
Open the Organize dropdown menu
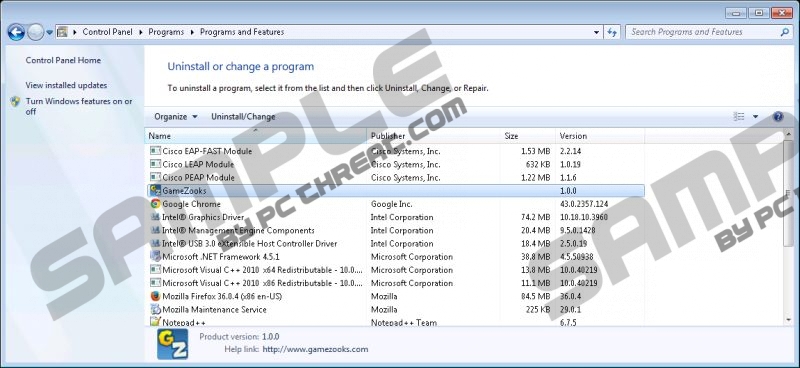176,117
